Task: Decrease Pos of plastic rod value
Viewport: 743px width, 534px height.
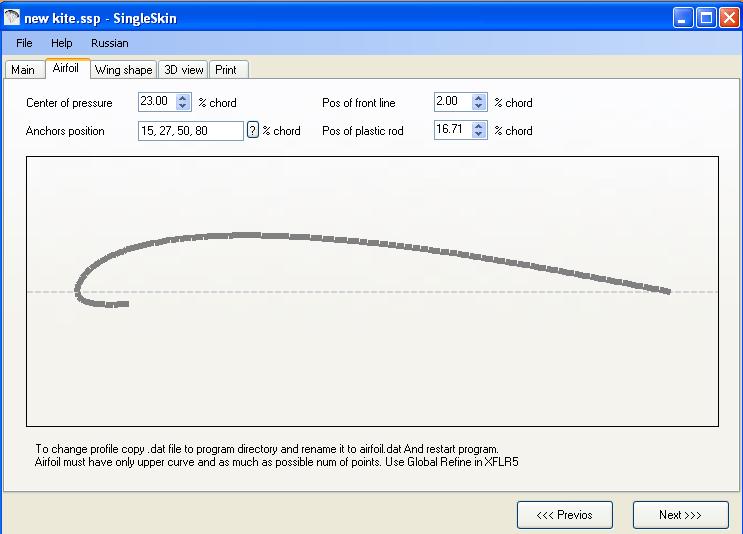Action: coord(479,135)
